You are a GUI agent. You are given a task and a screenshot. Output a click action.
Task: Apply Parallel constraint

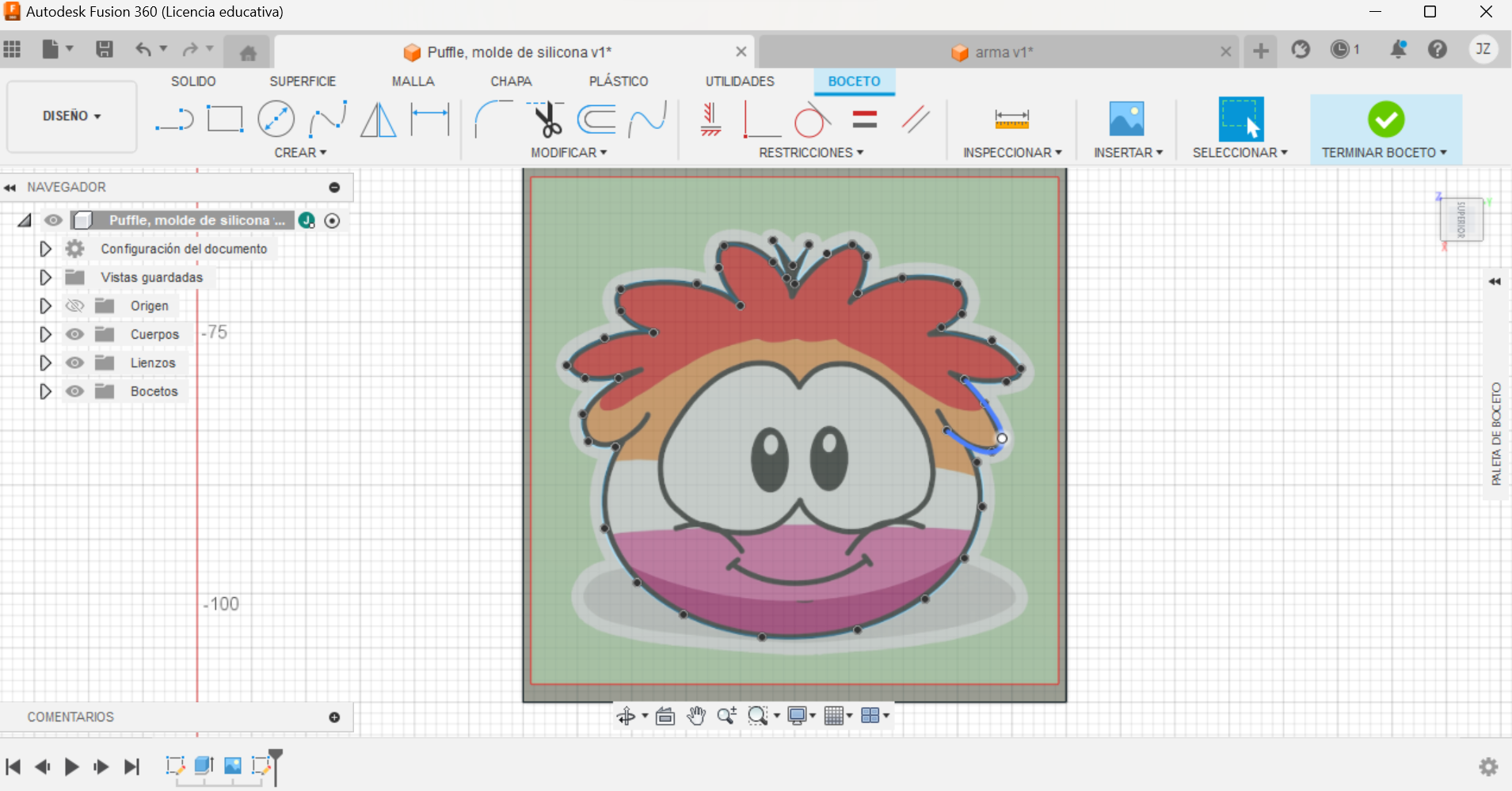pyautogui.click(x=916, y=120)
